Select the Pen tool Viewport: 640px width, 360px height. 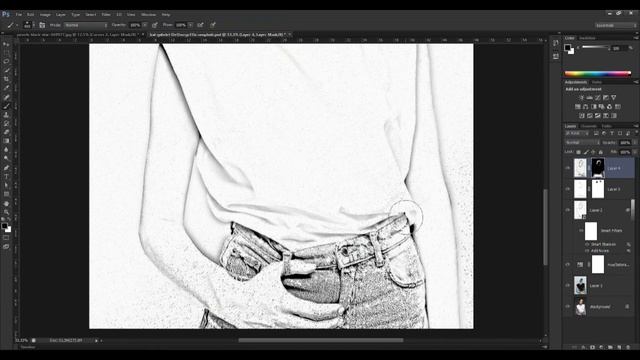(6, 168)
